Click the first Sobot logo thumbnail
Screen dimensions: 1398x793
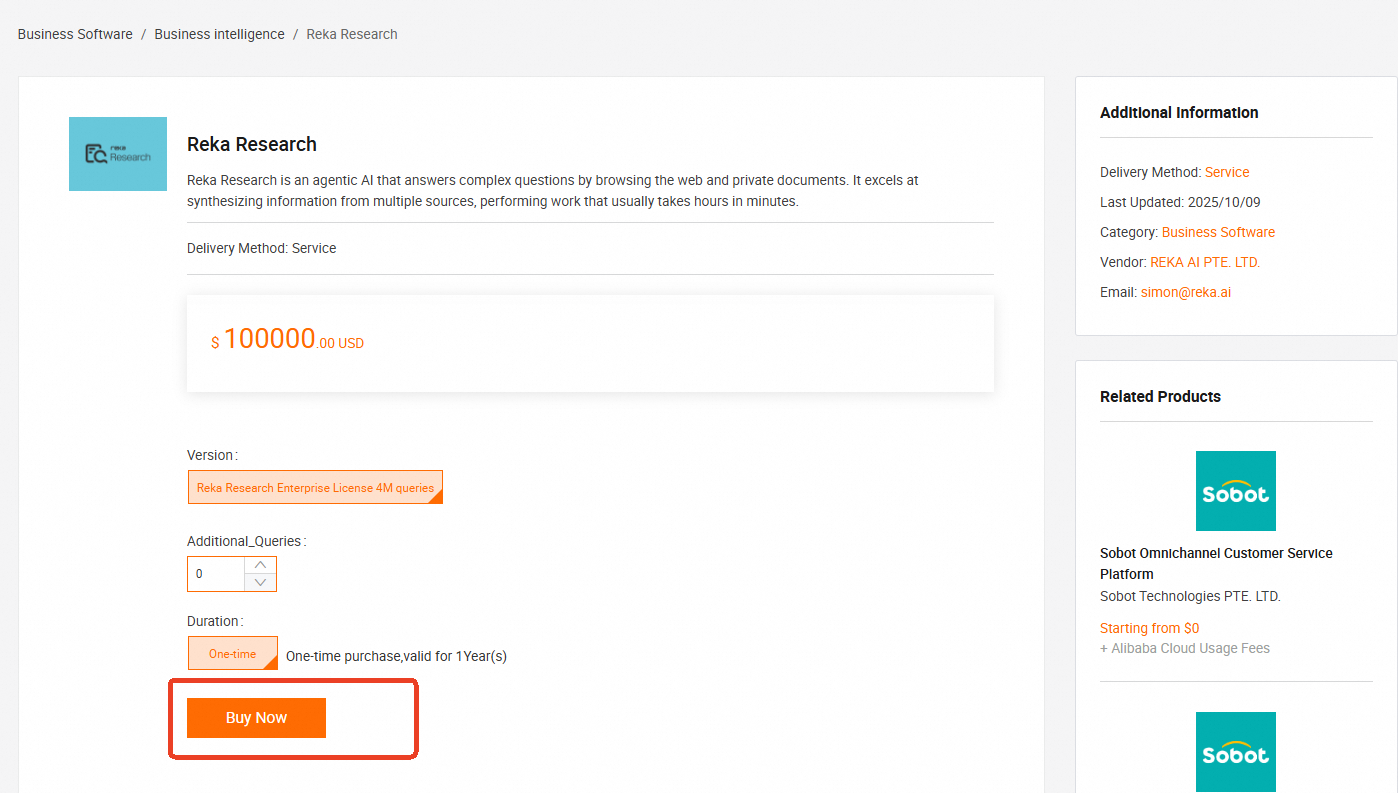pyautogui.click(x=1235, y=491)
